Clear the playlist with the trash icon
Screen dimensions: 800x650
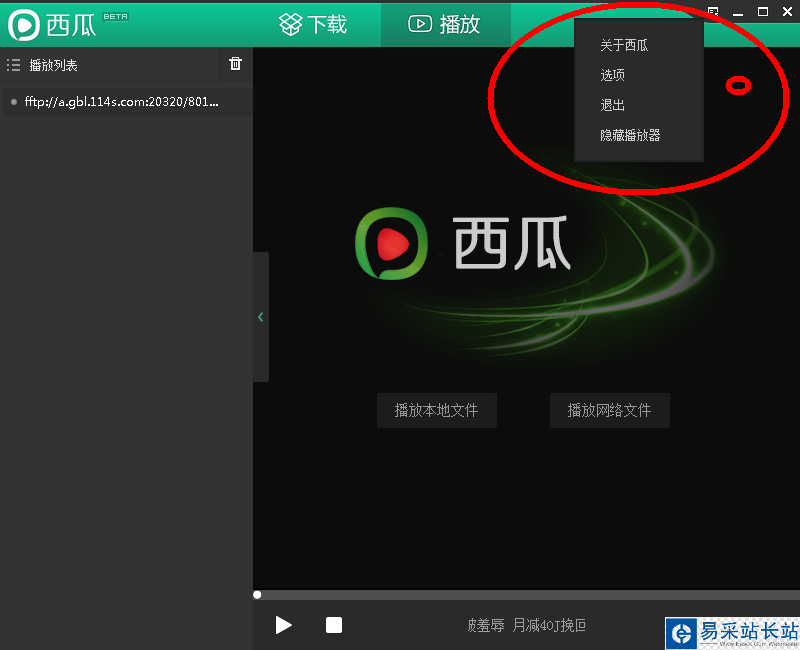(x=235, y=64)
